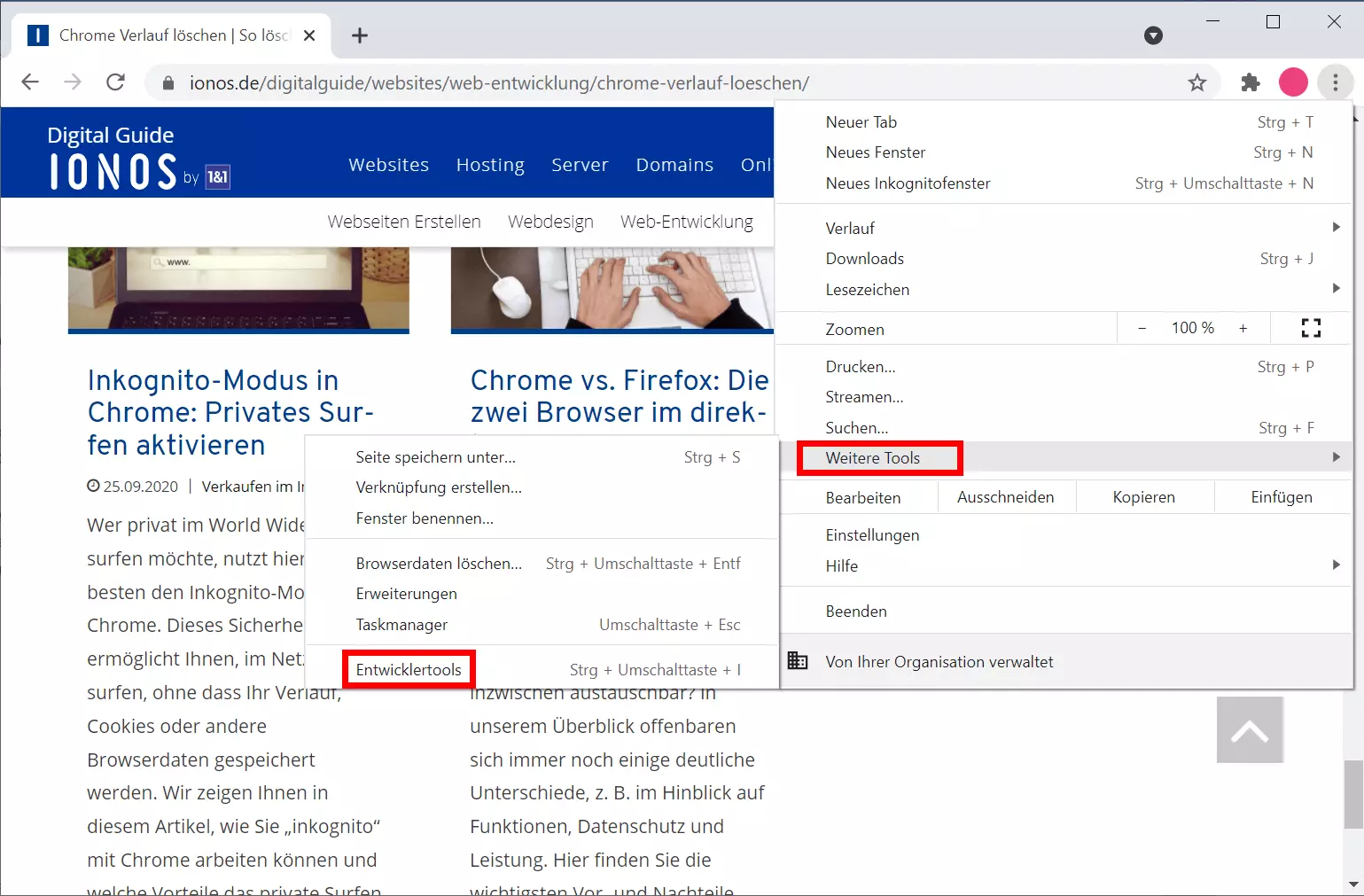Viewport: 1364px width, 896px height.
Task: Open the pink profile avatar
Action: click(x=1293, y=82)
